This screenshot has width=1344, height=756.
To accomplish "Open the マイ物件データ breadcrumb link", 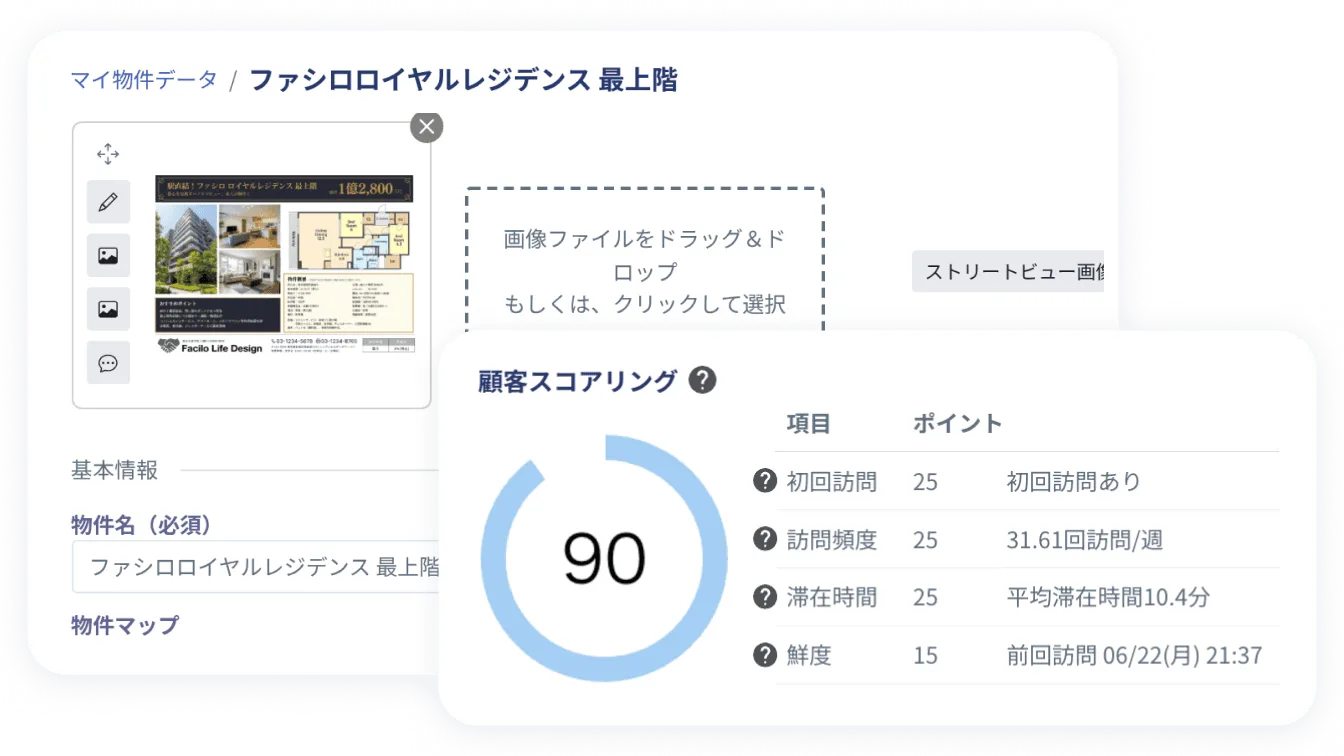I will coord(144,80).
